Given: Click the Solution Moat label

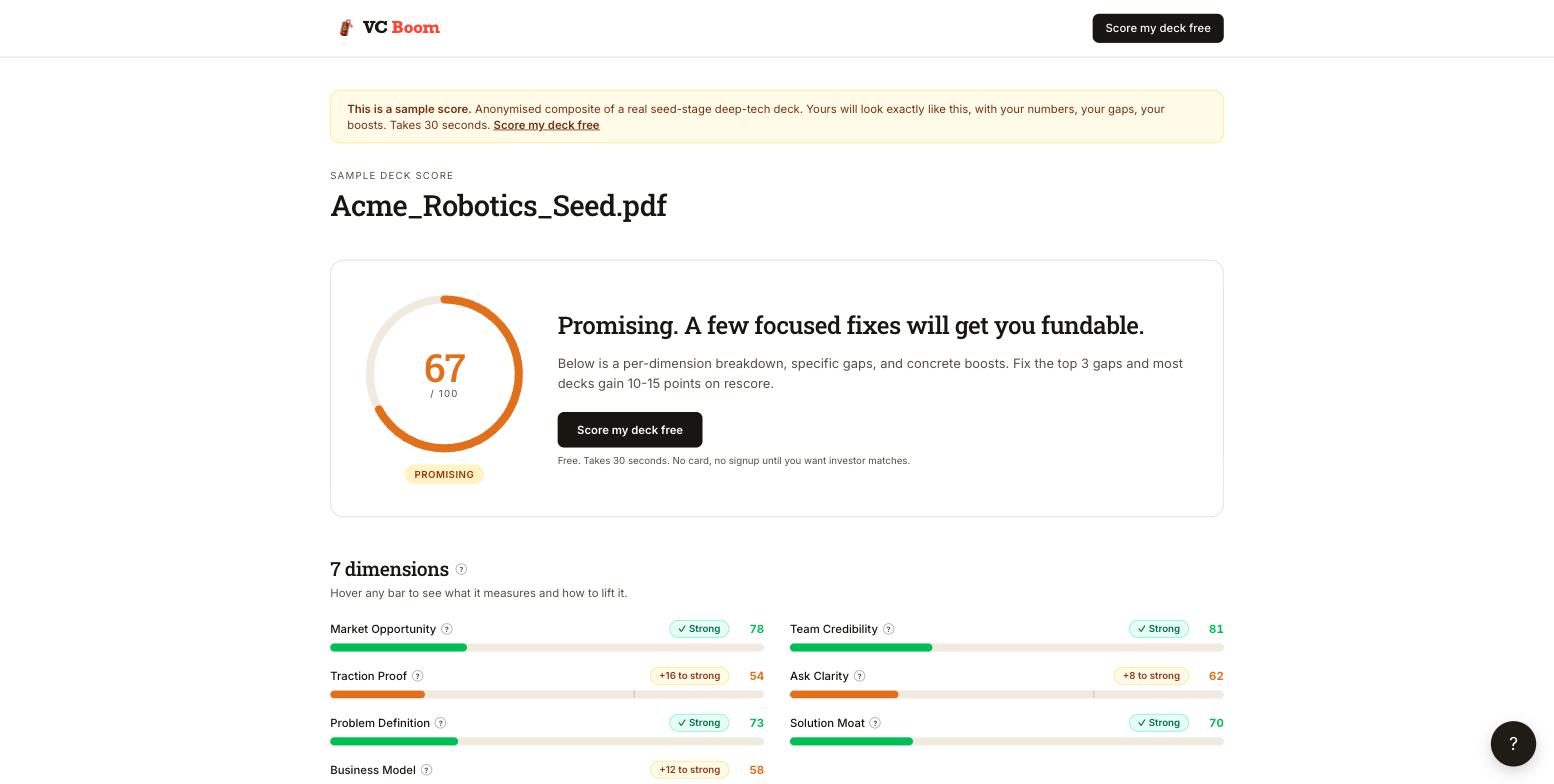Looking at the screenshot, I should coord(827,723).
